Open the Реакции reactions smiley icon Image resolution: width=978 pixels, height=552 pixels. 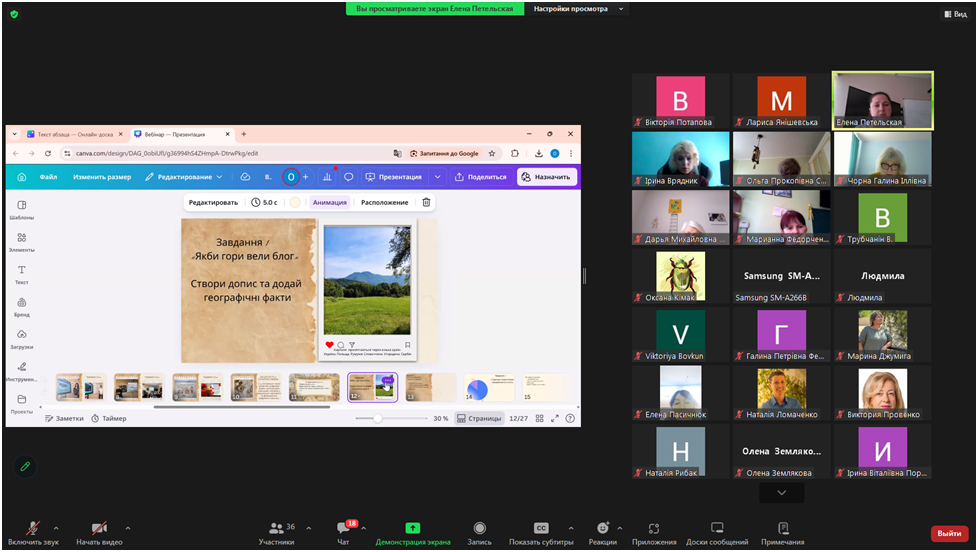[x=602, y=529]
